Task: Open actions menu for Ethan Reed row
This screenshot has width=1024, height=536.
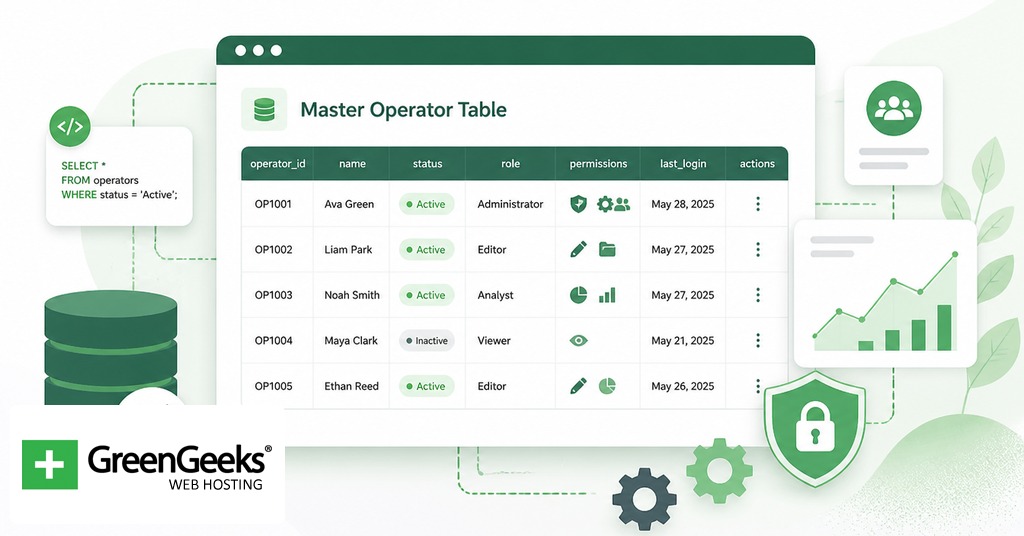Action: pyautogui.click(x=758, y=386)
